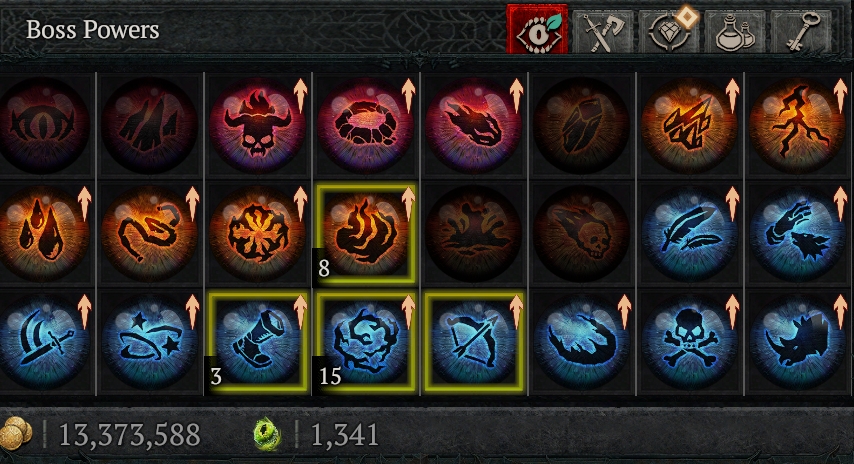Open the gems and socketables tab
The width and height of the screenshot is (854, 464).
[669, 31]
